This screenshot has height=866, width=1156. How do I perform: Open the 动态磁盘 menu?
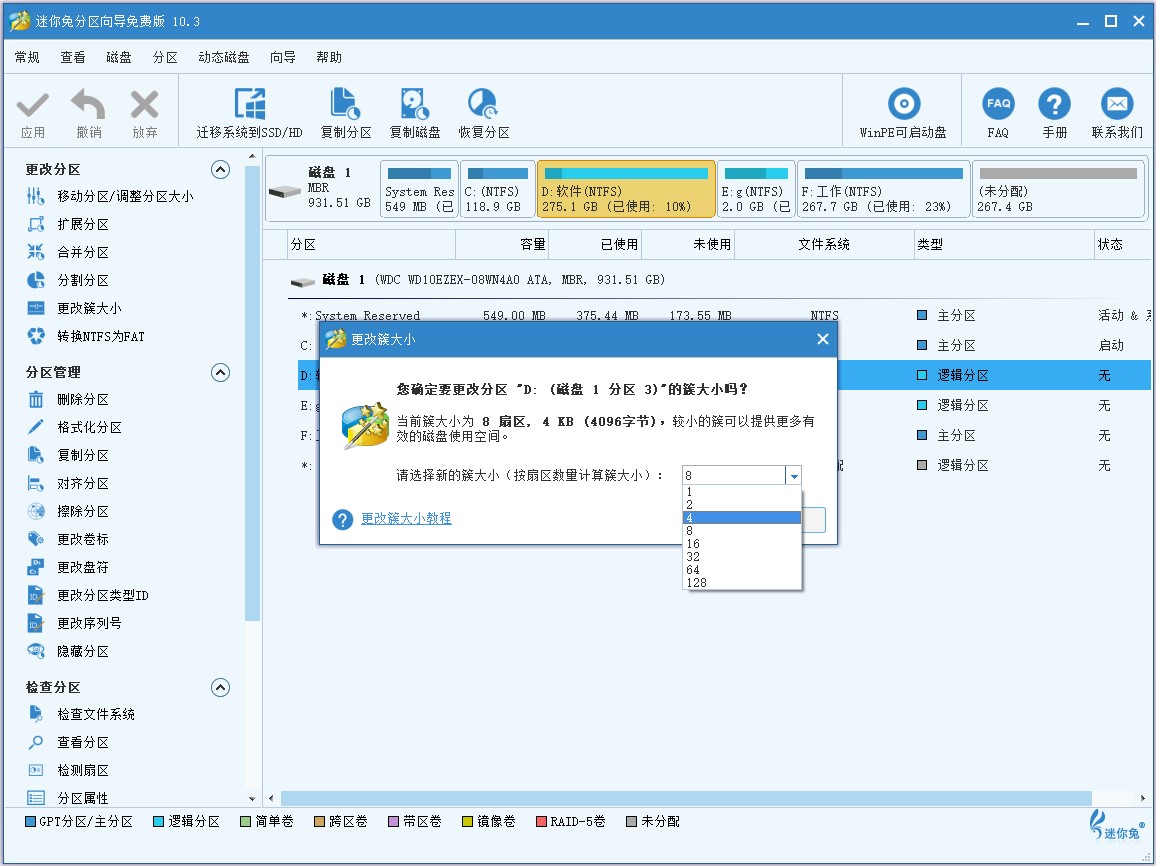click(x=224, y=57)
